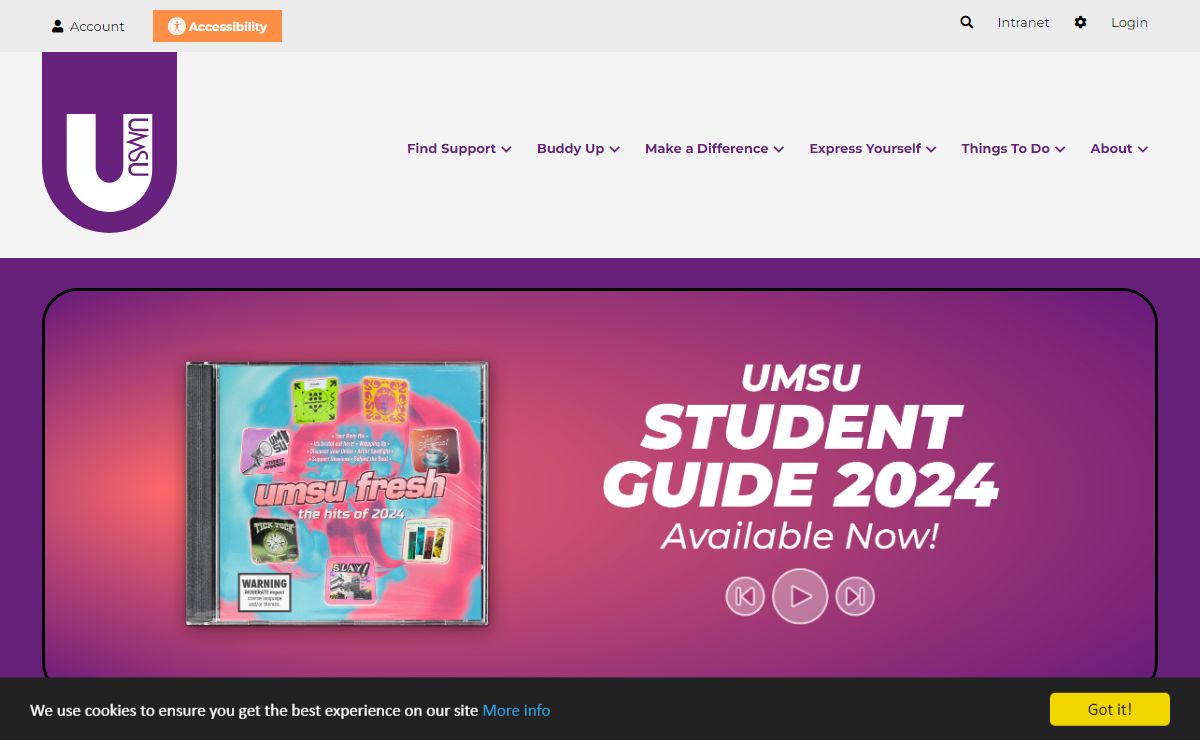Open the Login link
This screenshot has height=740, width=1200.
pos(1129,22)
